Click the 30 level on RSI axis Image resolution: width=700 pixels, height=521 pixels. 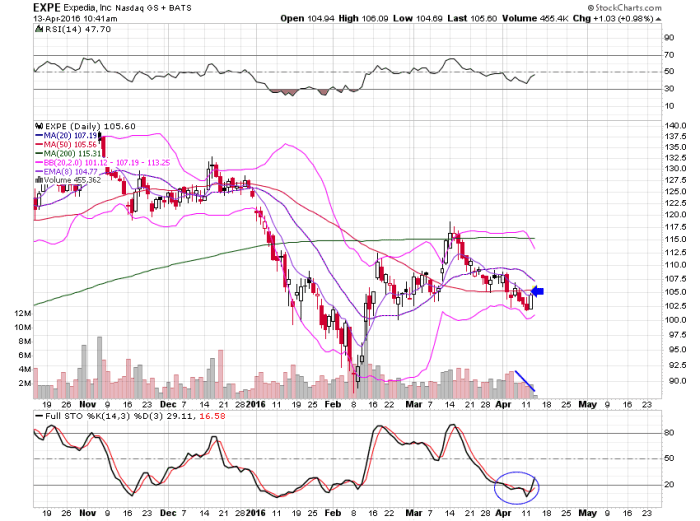(669, 89)
